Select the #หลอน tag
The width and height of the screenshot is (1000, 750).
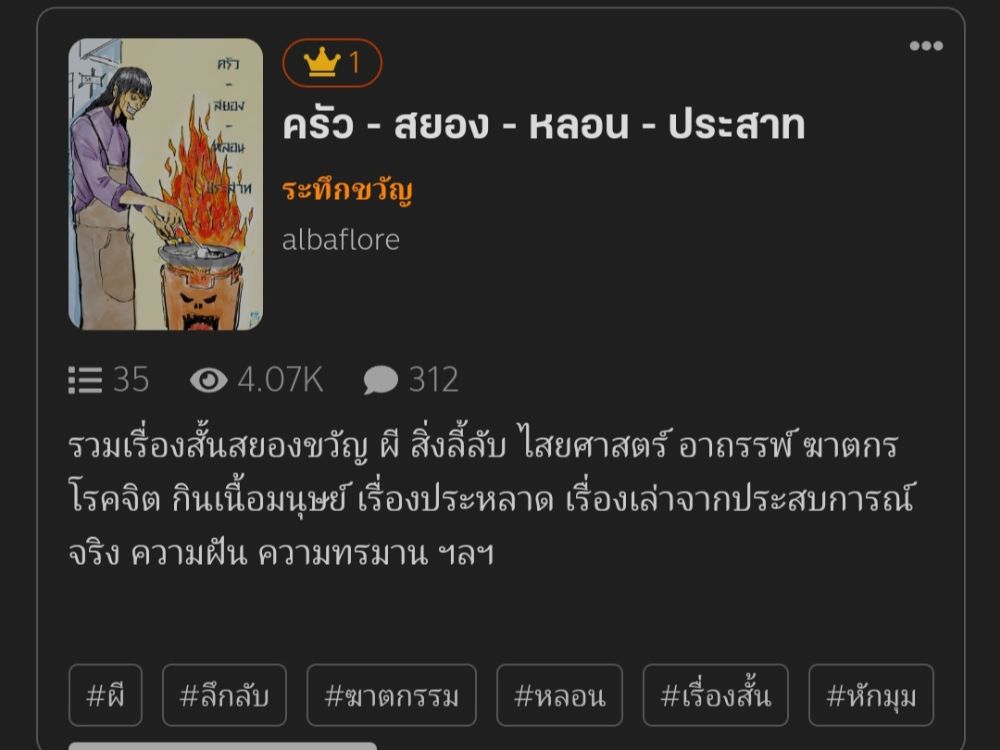(559, 695)
